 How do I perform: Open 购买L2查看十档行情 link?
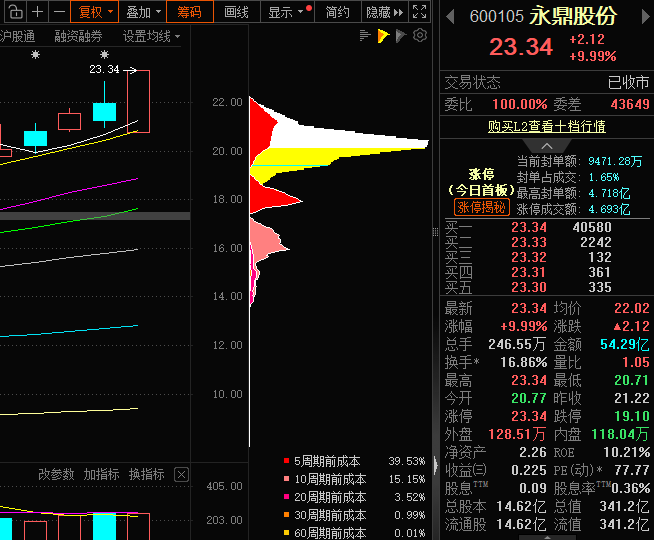pyautogui.click(x=547, y=126)
